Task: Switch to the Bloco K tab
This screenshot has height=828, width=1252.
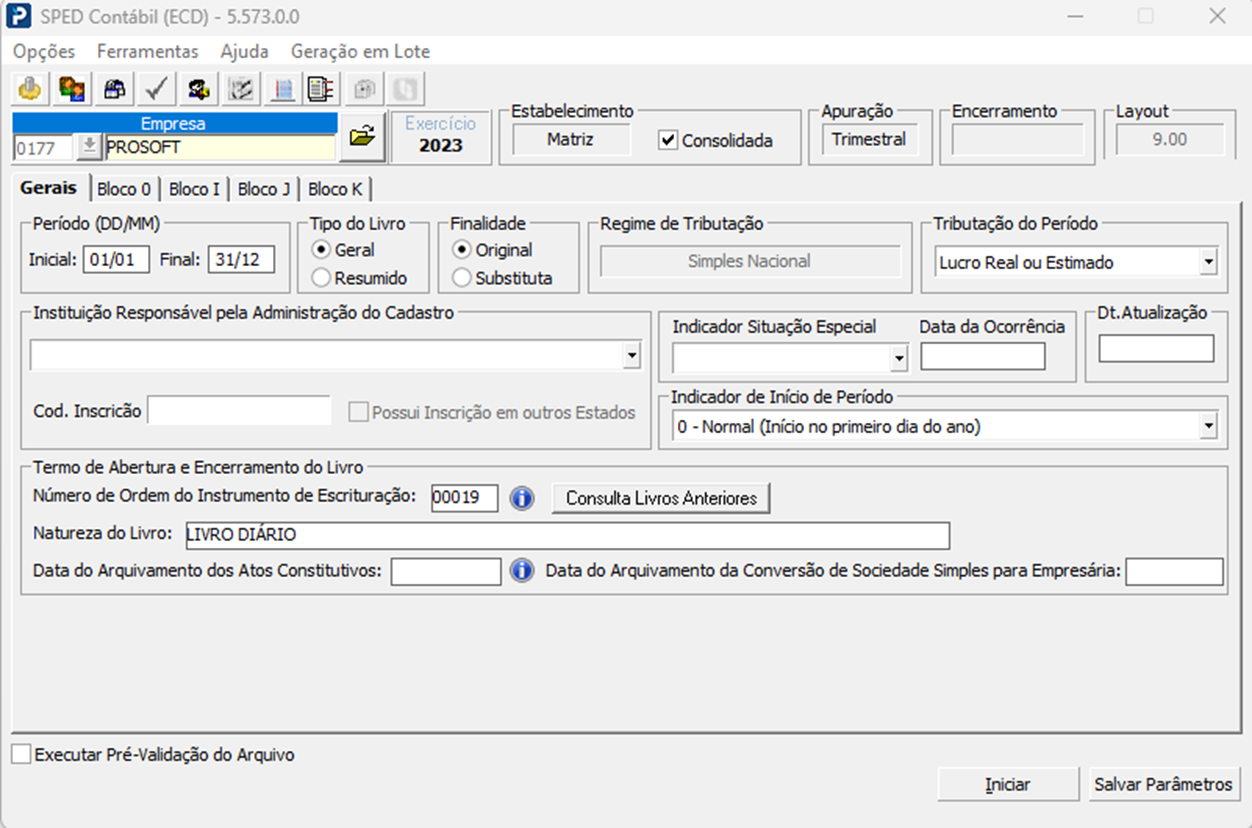Action: click(335, 189)
